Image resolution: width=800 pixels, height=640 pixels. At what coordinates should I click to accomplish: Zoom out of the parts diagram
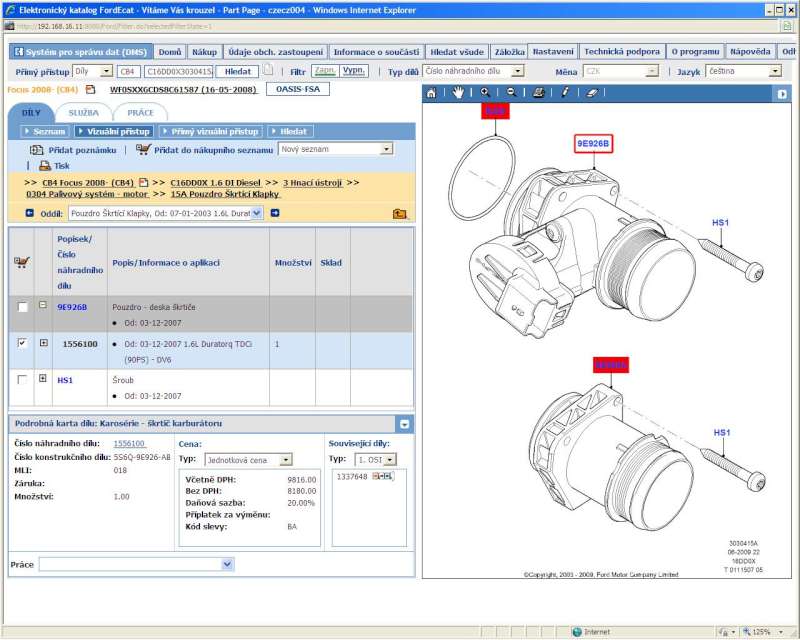(x=511, y=93)
